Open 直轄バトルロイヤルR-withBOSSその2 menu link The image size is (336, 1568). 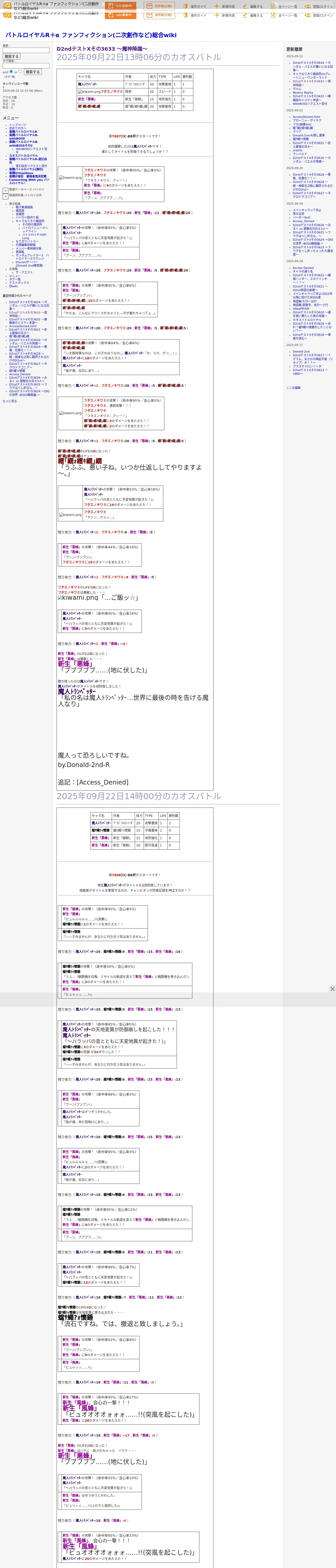coord(23,144)
